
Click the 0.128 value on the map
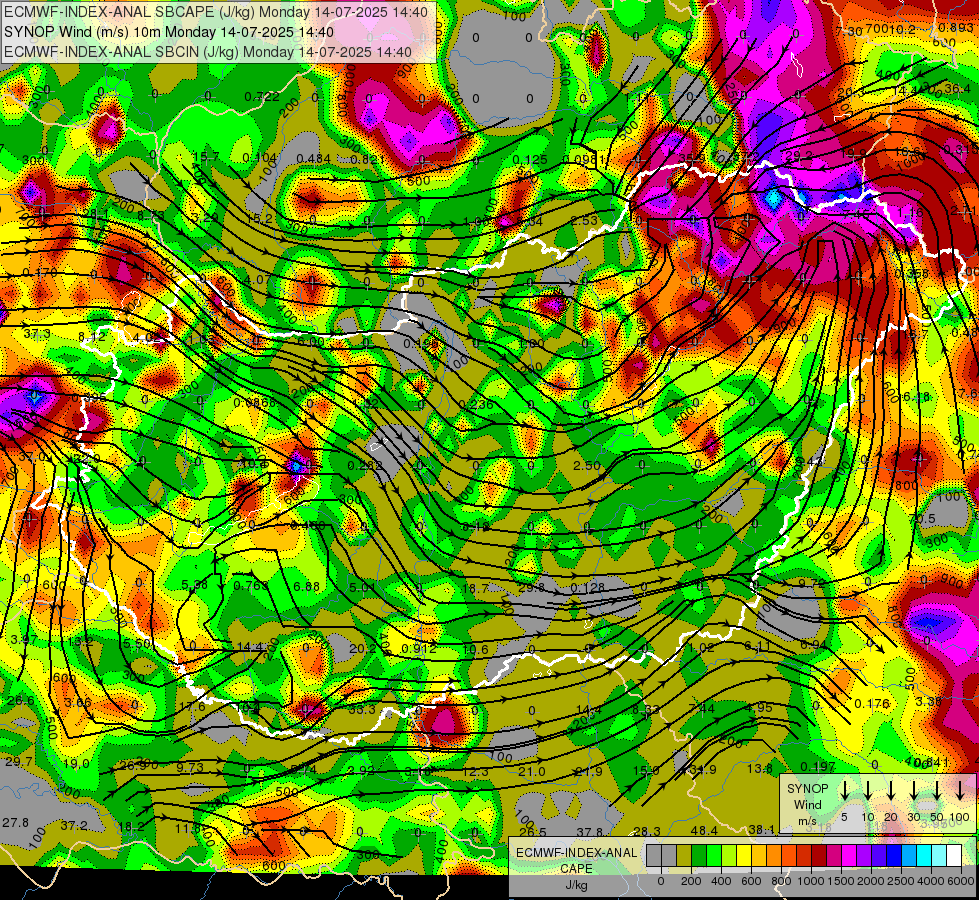point(587,588)
